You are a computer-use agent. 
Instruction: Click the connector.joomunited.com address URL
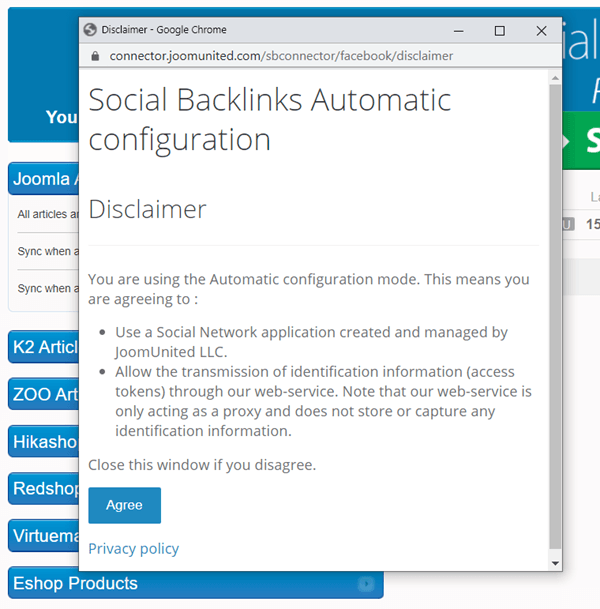(x=280, y=56)
